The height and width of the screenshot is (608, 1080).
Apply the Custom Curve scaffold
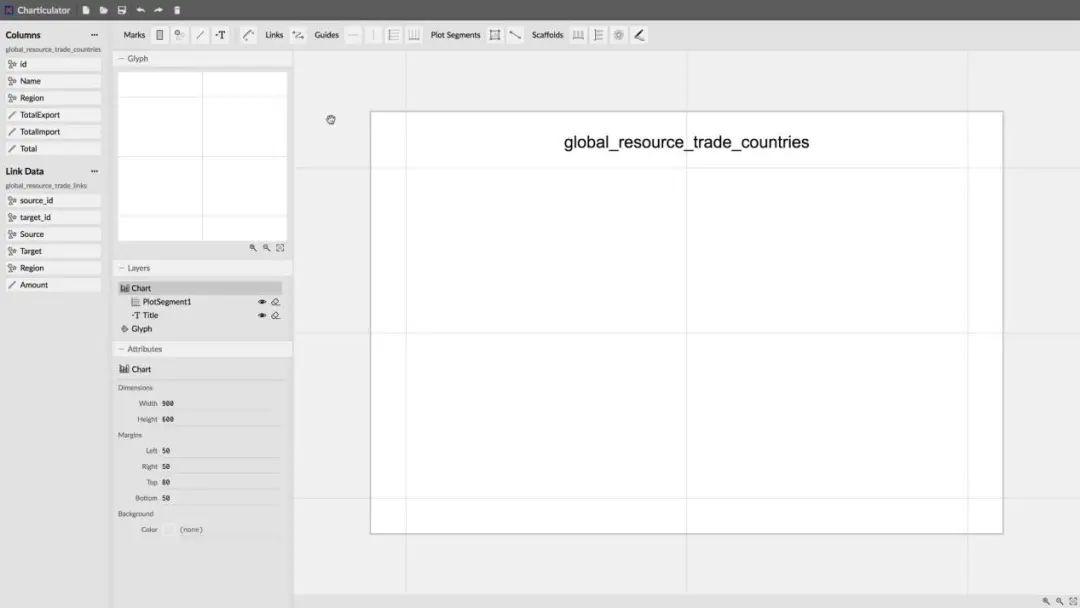click(x=639, y=35)
